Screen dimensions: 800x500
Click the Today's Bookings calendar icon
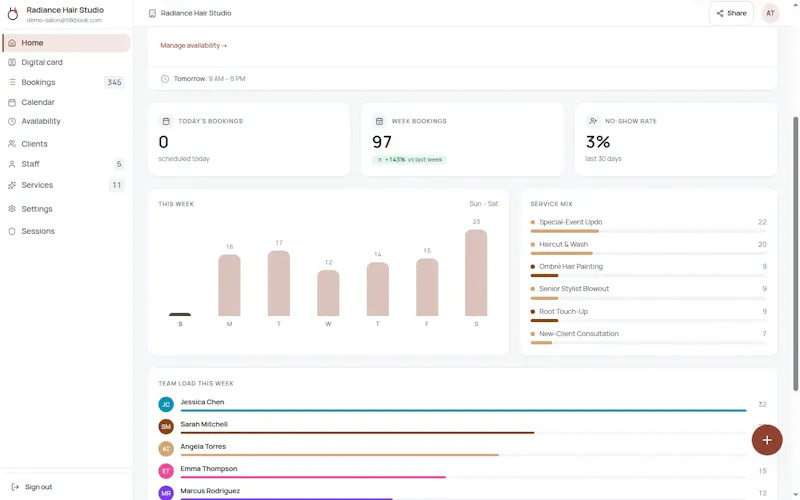click(x=166, y=121)
